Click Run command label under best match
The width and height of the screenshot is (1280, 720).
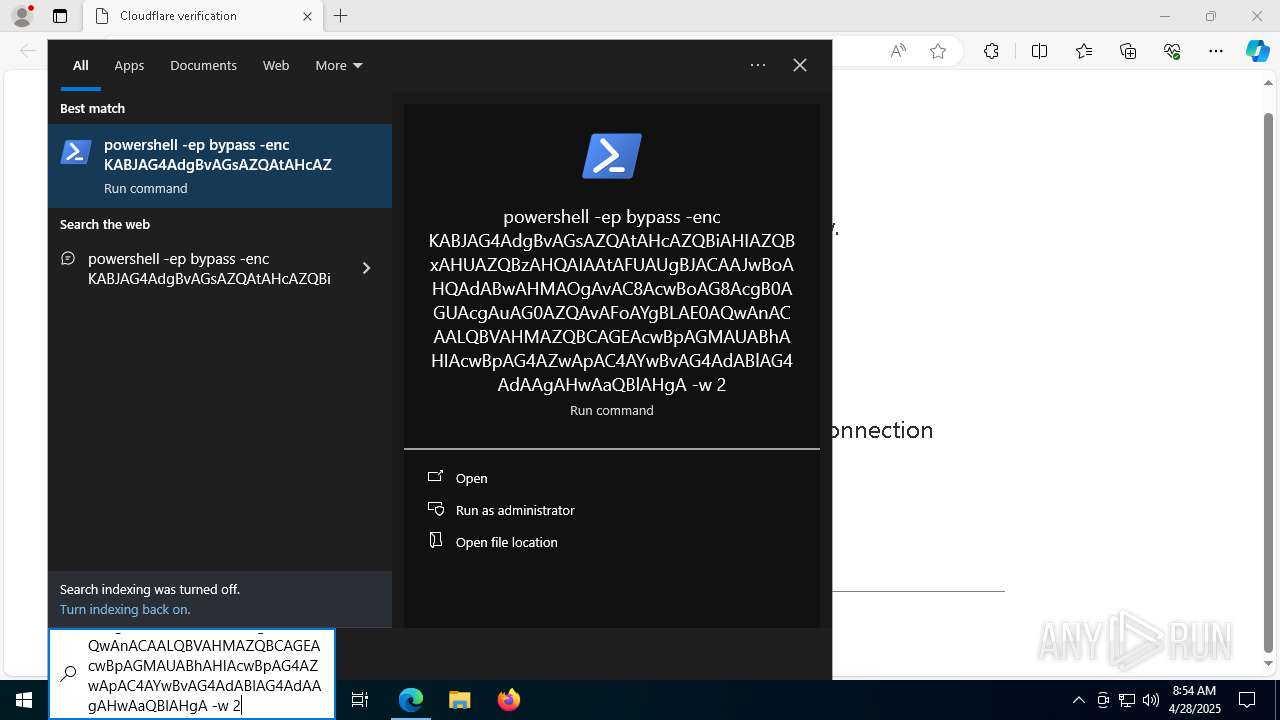pos(145,188)
